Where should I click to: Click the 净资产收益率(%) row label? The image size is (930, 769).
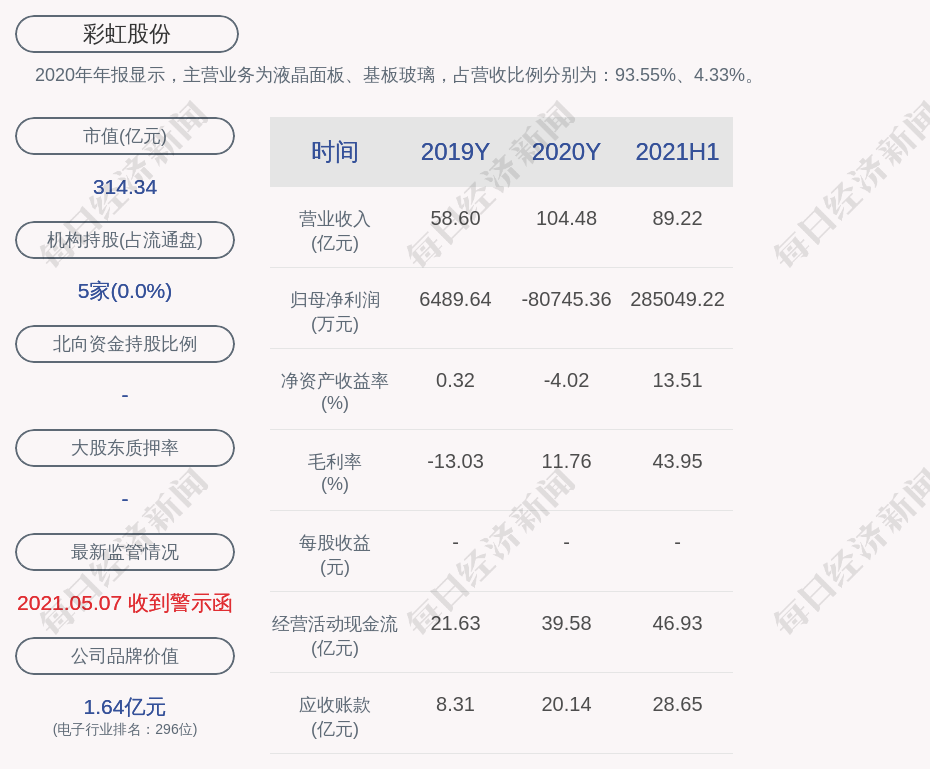pos(335,392)
